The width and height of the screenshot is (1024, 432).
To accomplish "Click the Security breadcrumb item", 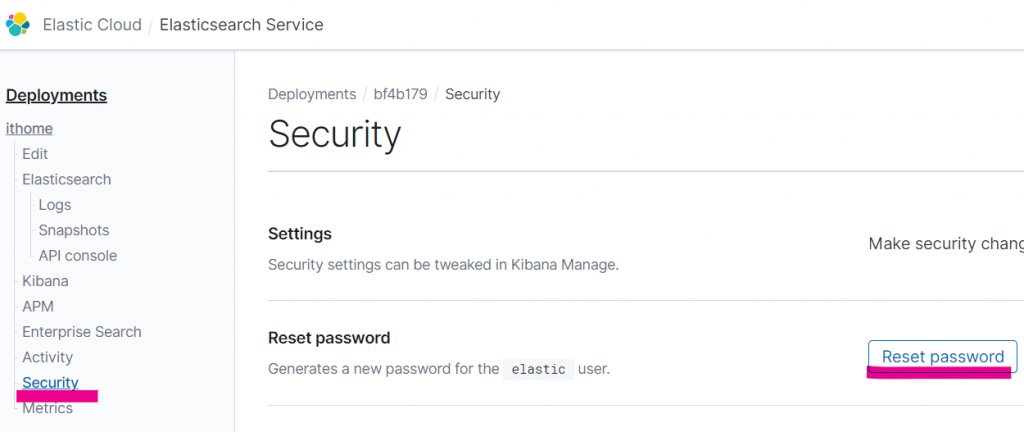I will point(472,94).
